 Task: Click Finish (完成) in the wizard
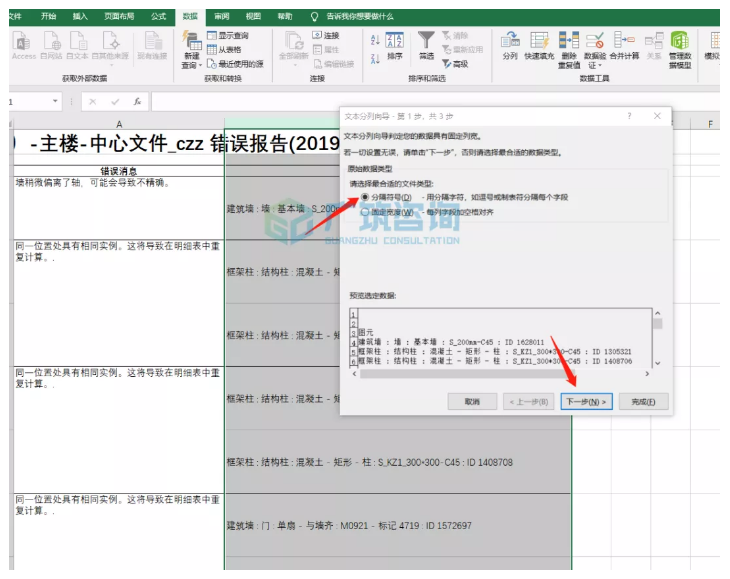(643, 402)
